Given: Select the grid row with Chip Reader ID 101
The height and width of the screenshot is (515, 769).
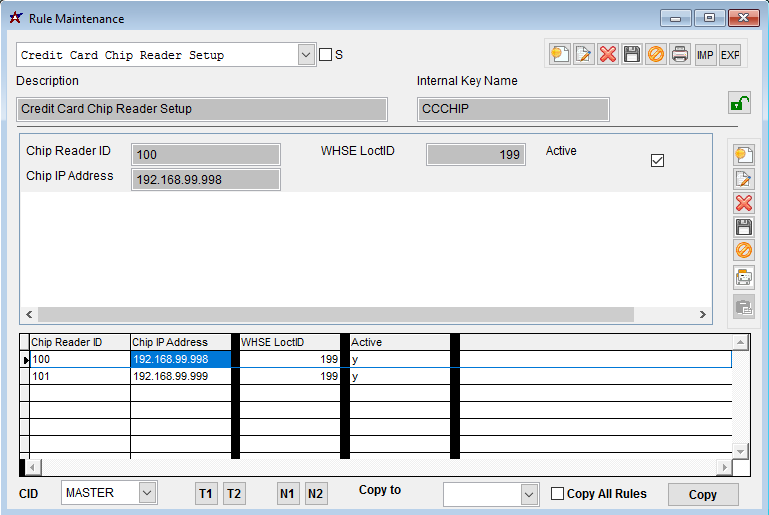Looking at the screenshot, I should click(x=80, y=377).
